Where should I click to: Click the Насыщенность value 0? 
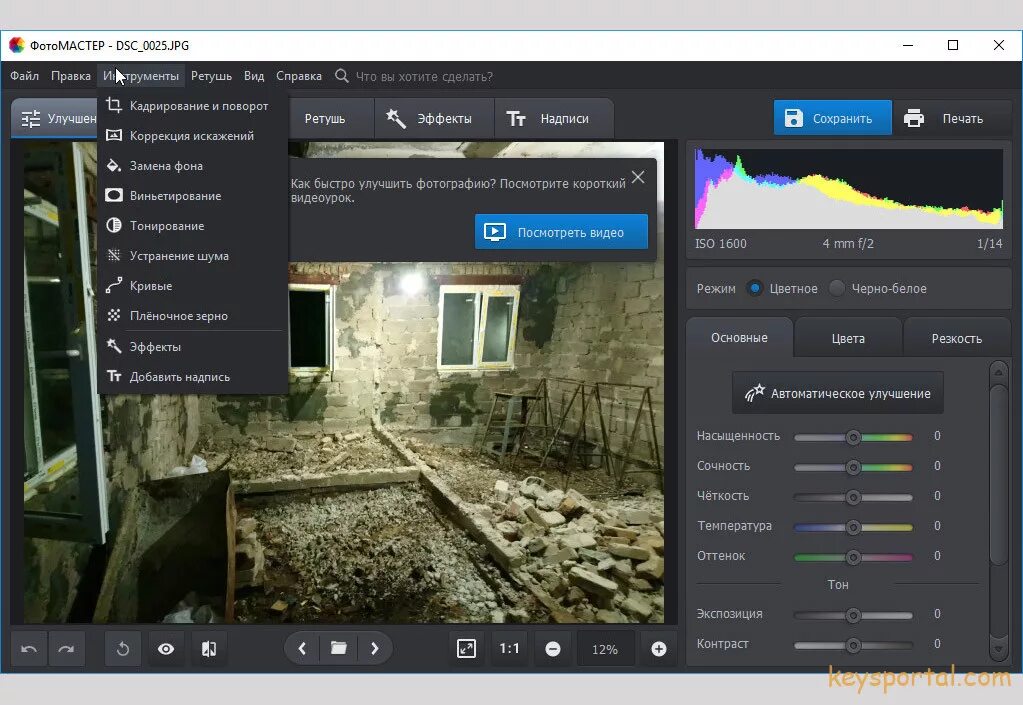(938, 436)
